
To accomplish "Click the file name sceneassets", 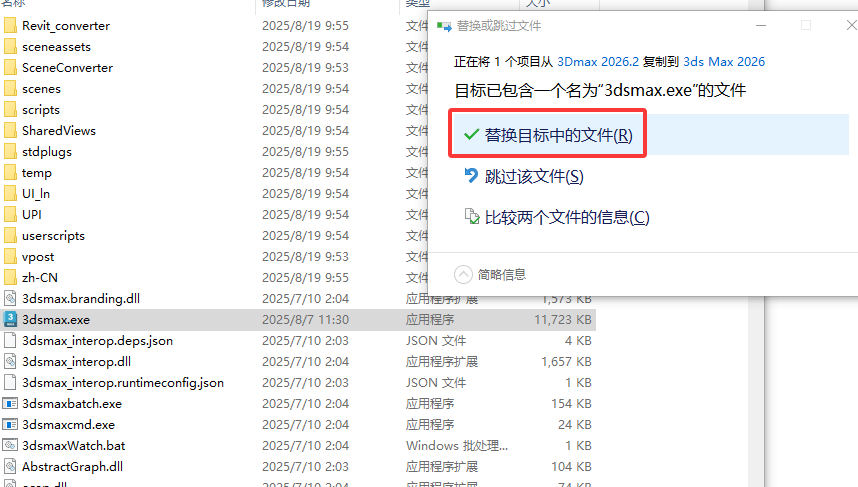I will 56,47.
